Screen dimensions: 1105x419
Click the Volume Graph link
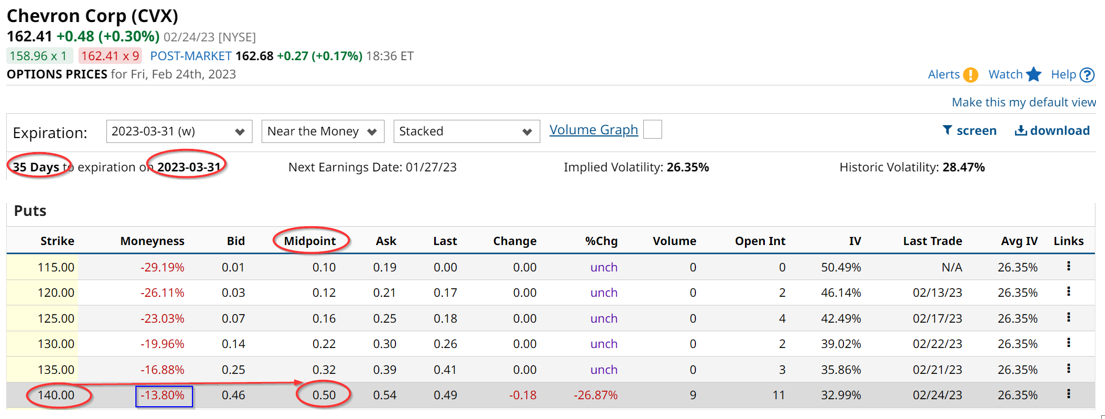tap(593, 130)
